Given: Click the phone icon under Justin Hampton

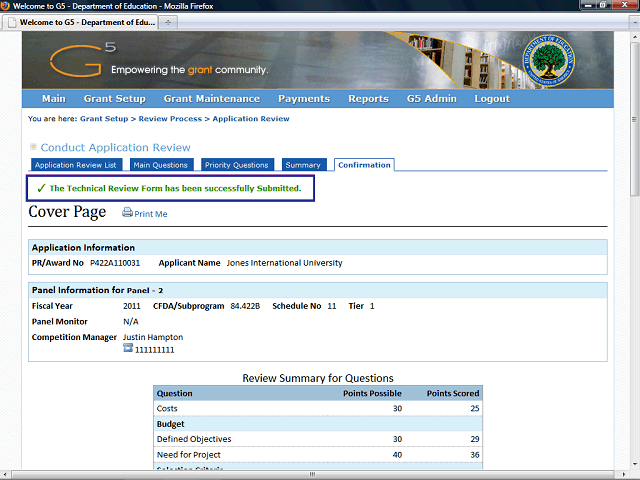Looking at the screenshot, I should point(127,349).
